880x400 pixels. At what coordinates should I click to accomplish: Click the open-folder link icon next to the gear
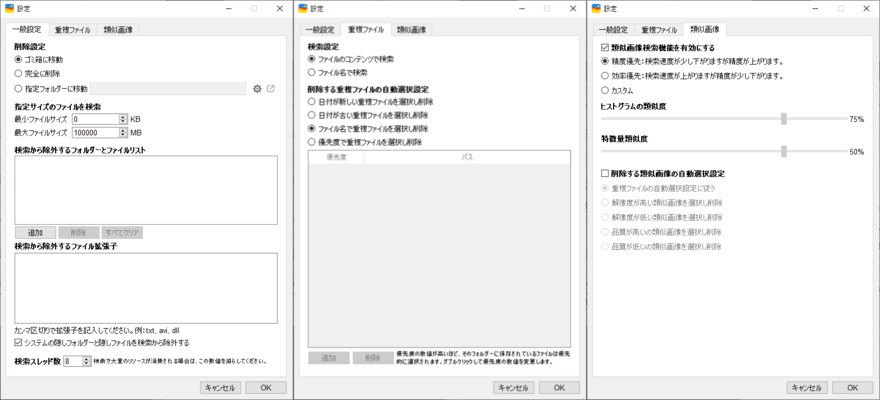point(271,89)
